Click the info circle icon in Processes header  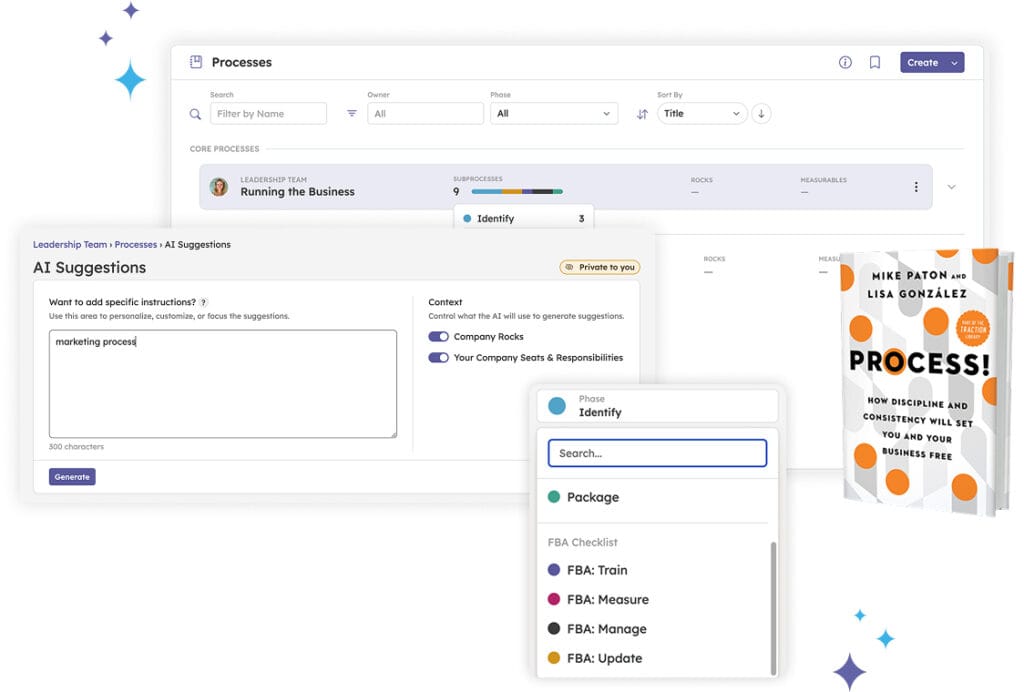[845, 62]
